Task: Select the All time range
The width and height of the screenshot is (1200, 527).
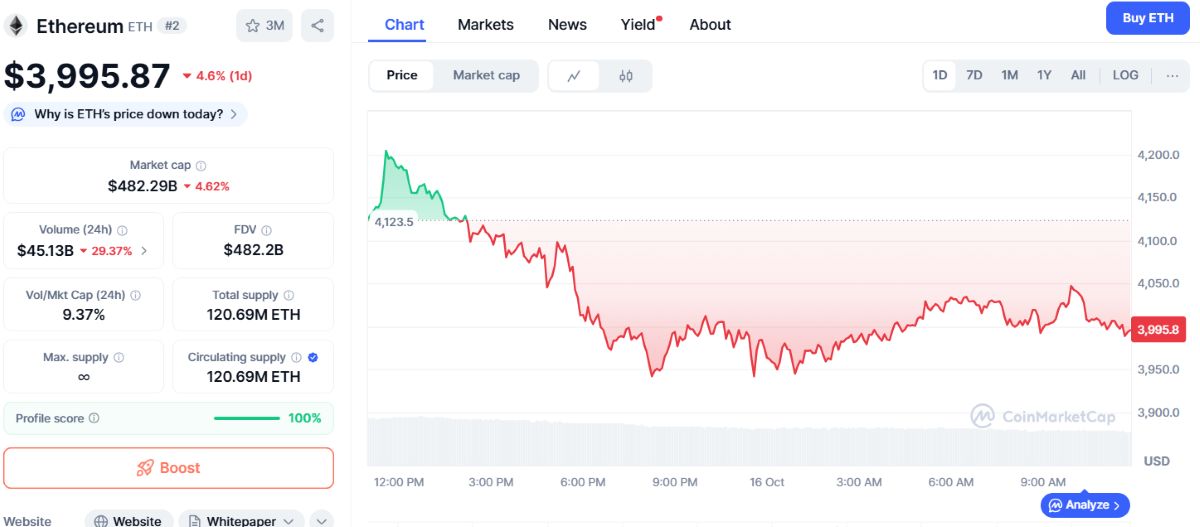Action: [1078, 75]
